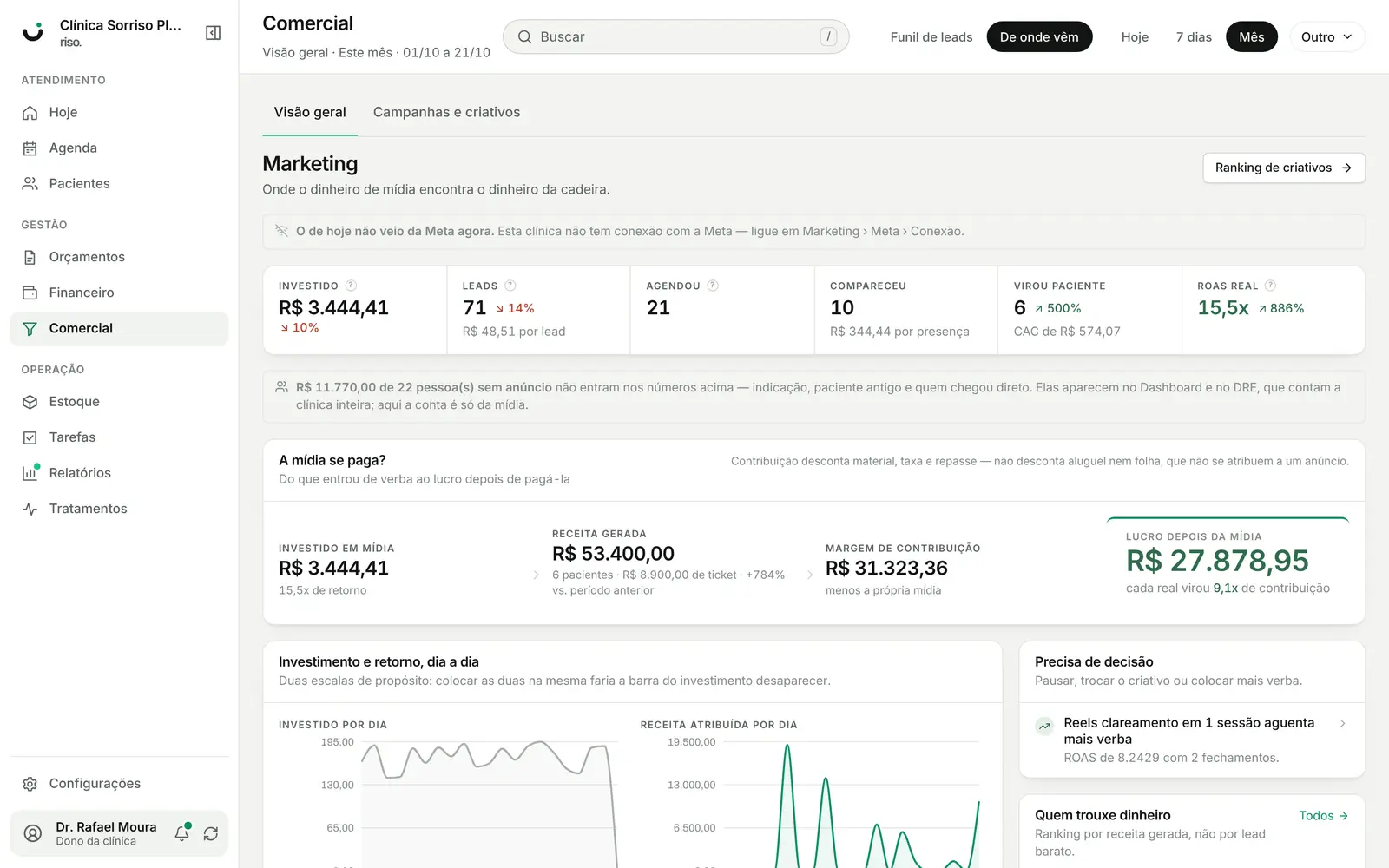Click the Receita gerada R$ 53.400,00 value
Screen dimensions: 1389x868
point(613,554)
